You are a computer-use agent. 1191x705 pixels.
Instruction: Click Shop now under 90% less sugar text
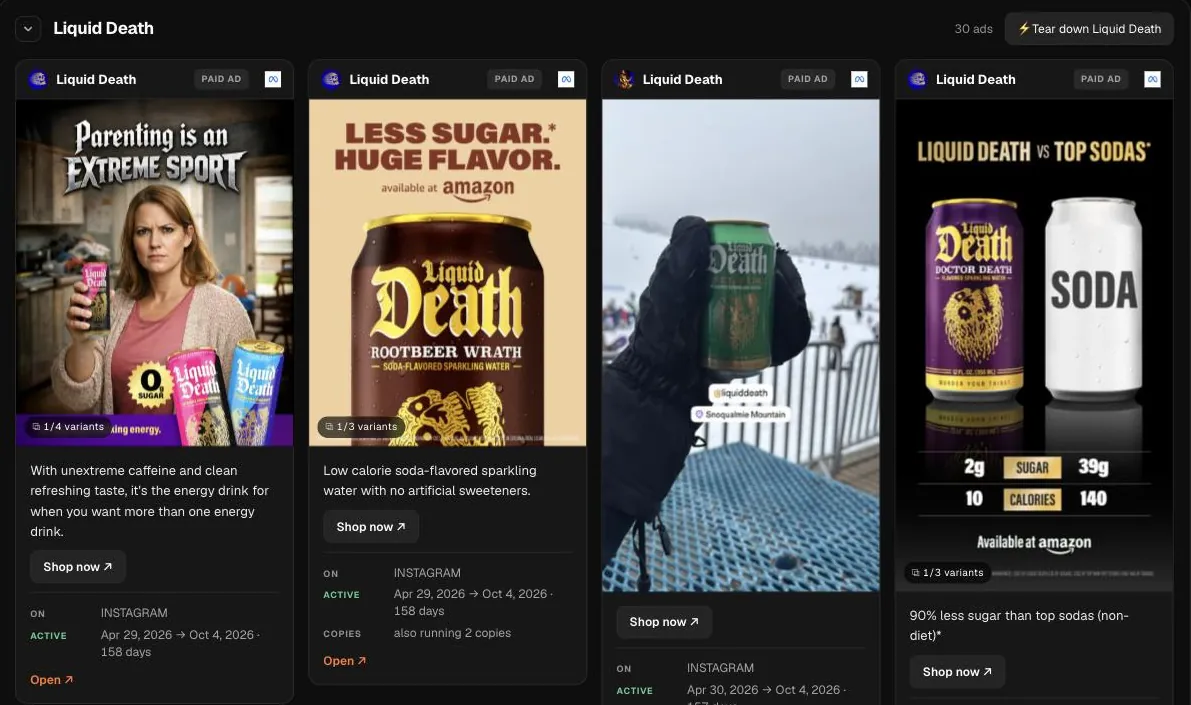(957, 672)
